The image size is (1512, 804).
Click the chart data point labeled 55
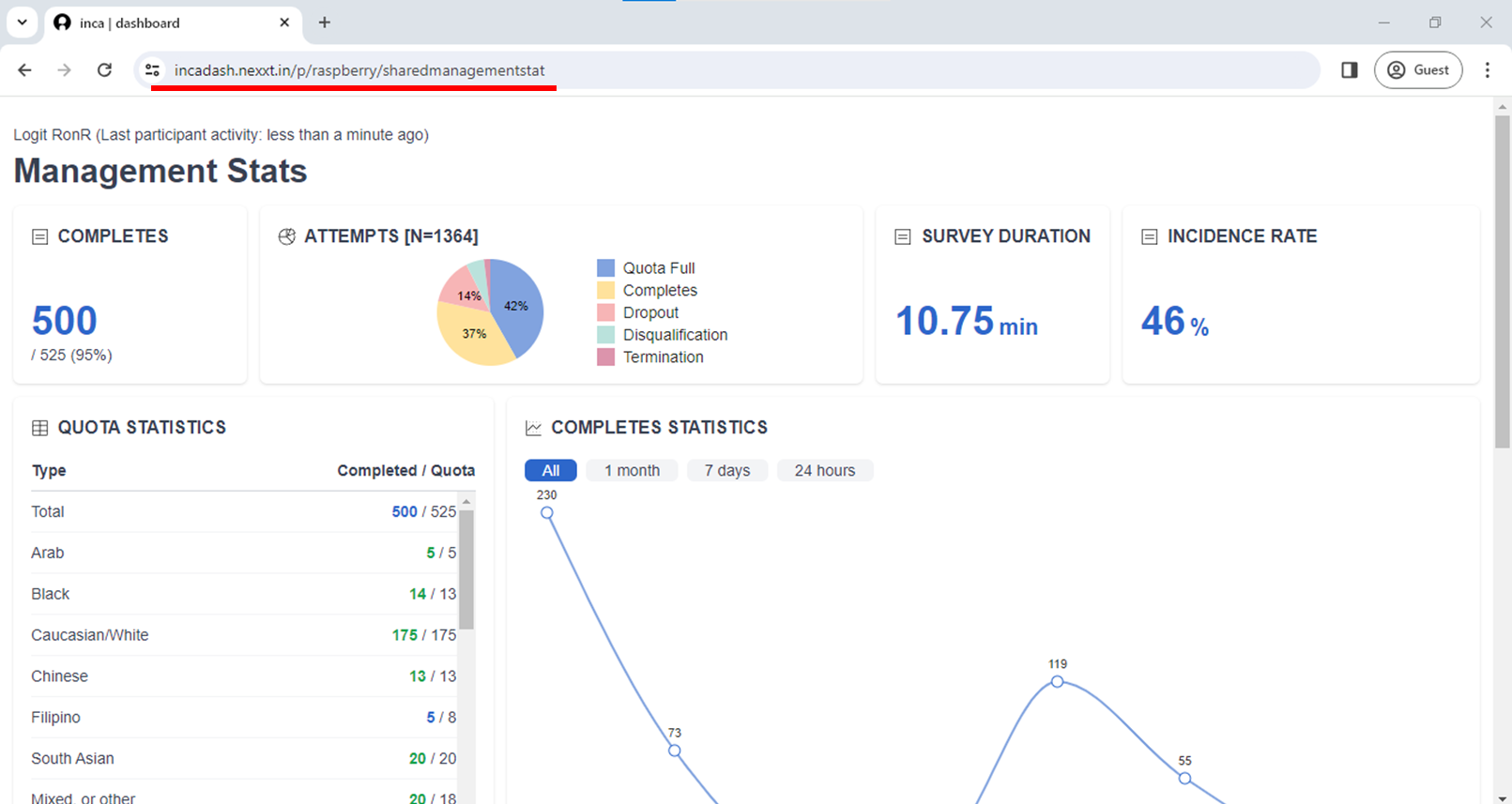(1185, 779)
